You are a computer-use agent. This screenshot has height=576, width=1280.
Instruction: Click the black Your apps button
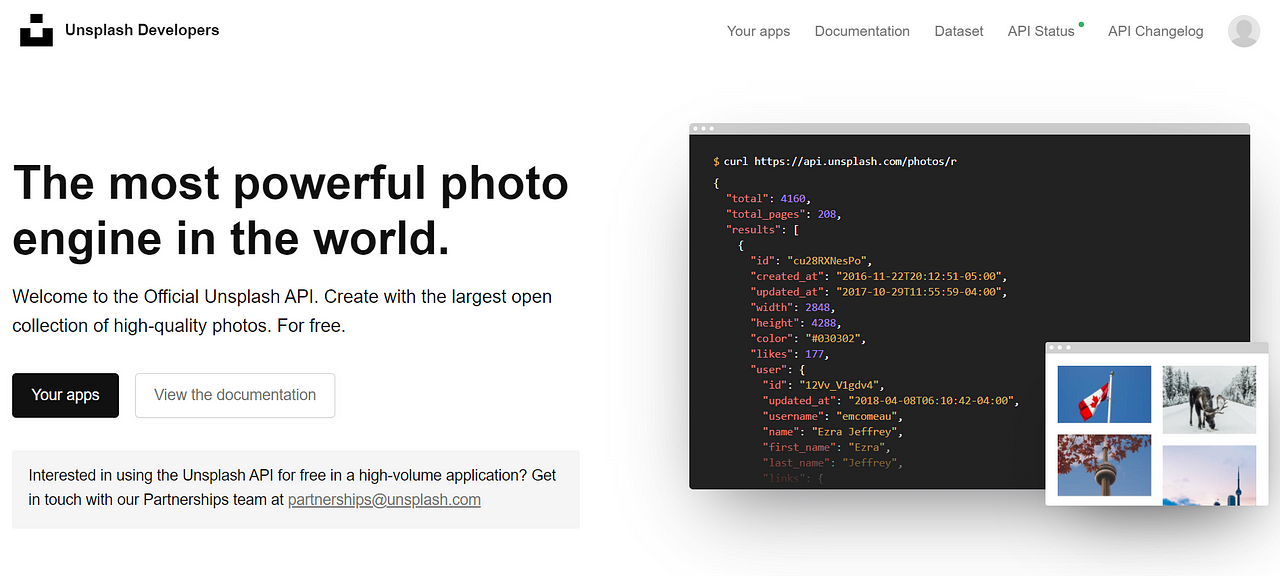65,395
